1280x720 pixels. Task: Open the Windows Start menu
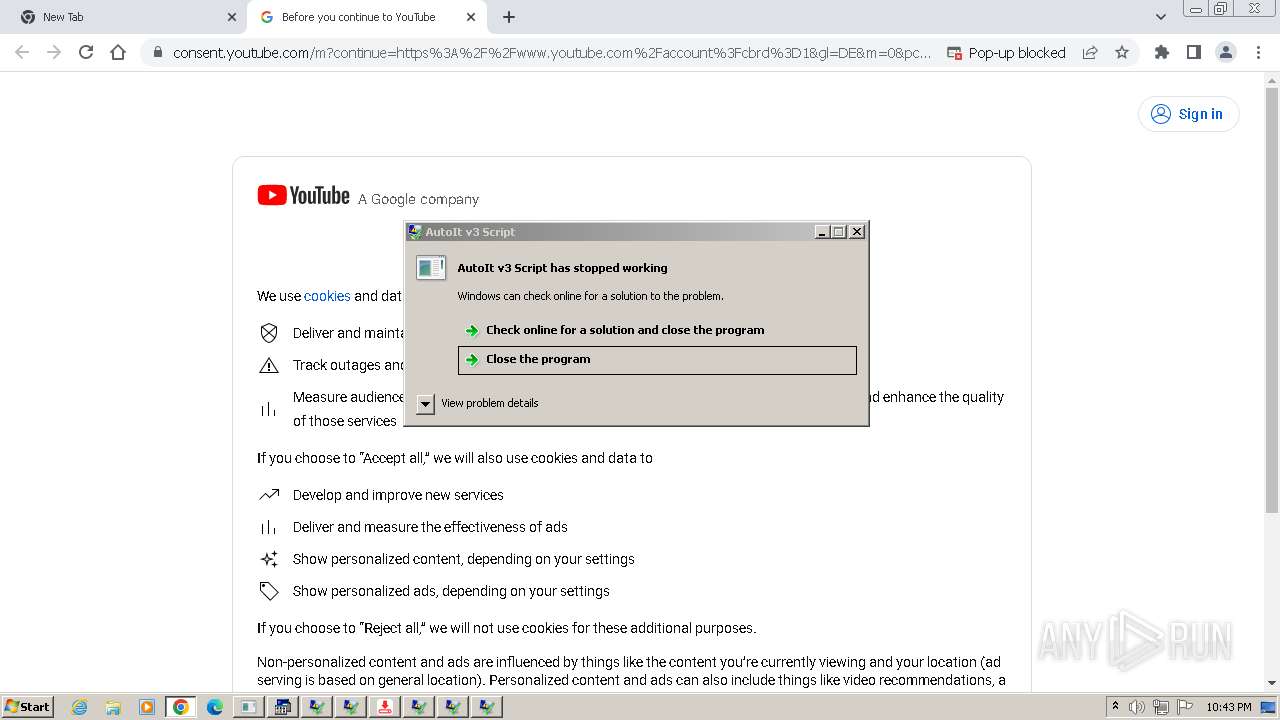(28, 706)
